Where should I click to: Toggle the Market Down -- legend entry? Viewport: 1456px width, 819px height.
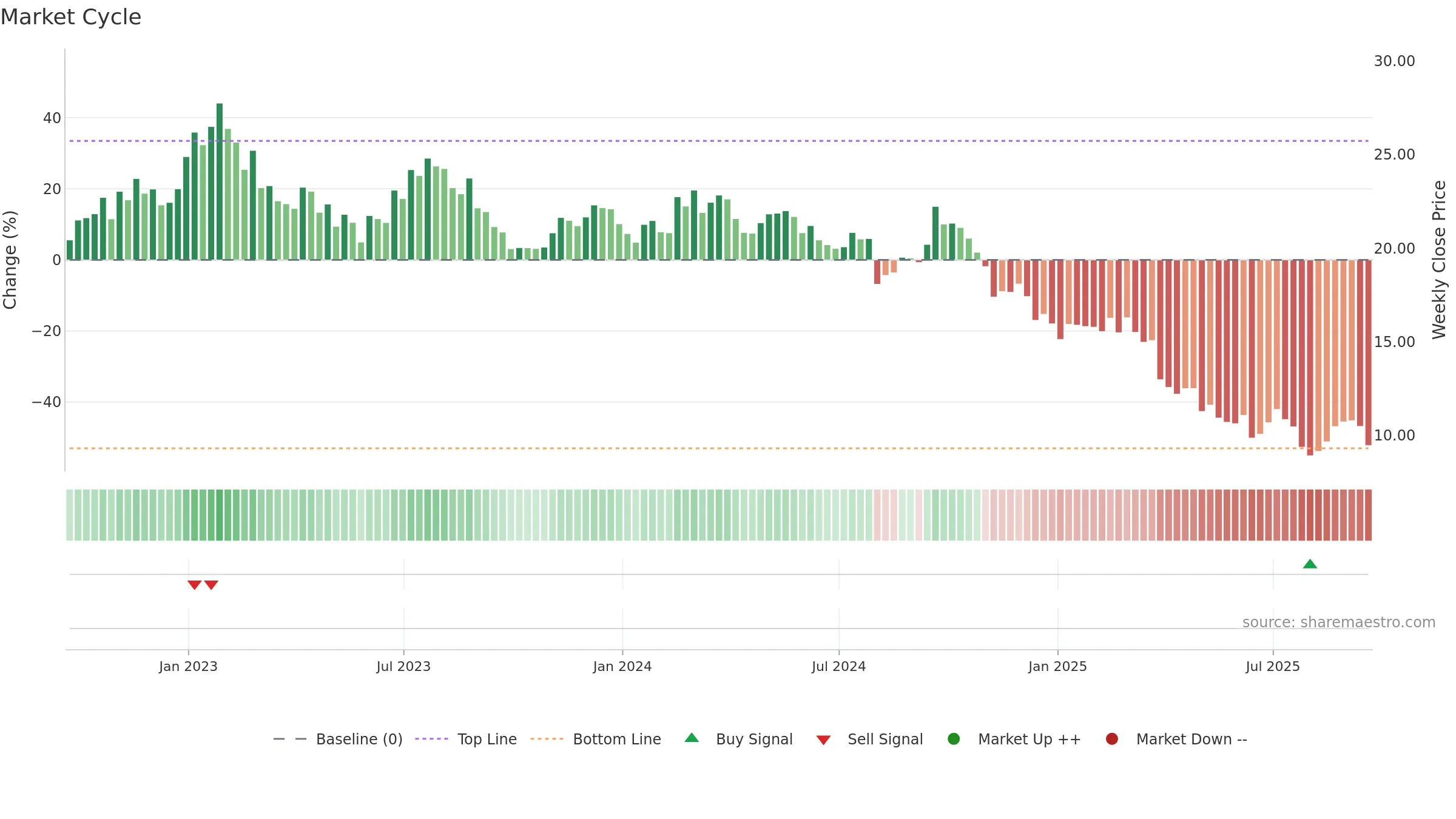1176,739
